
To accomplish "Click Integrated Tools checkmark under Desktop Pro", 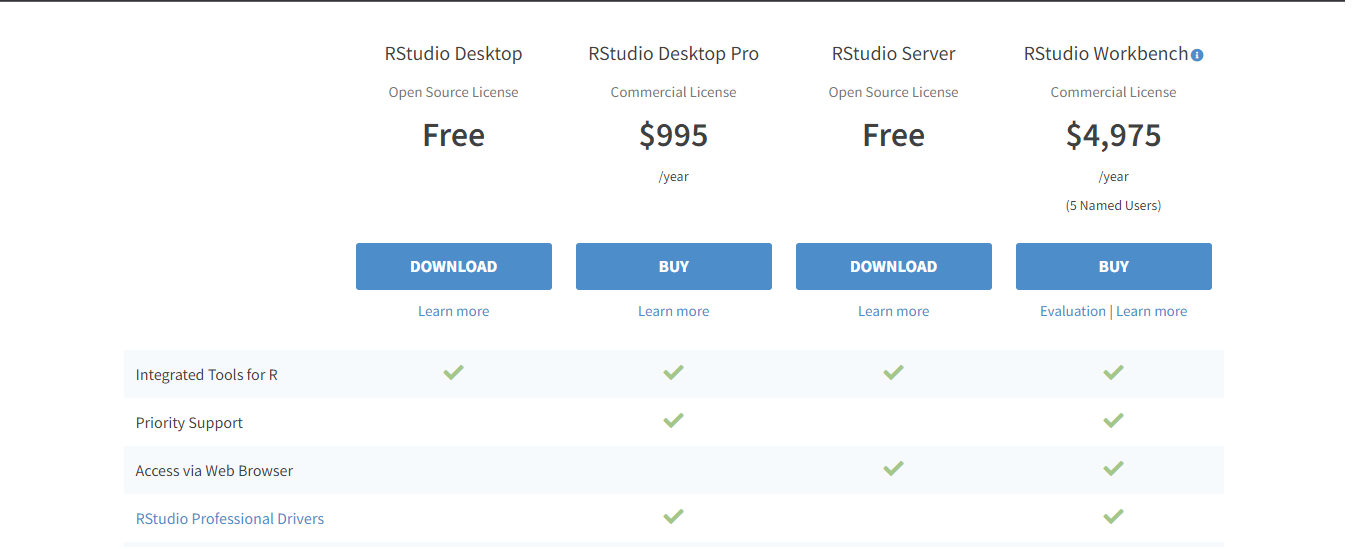I will coord(673,372).
